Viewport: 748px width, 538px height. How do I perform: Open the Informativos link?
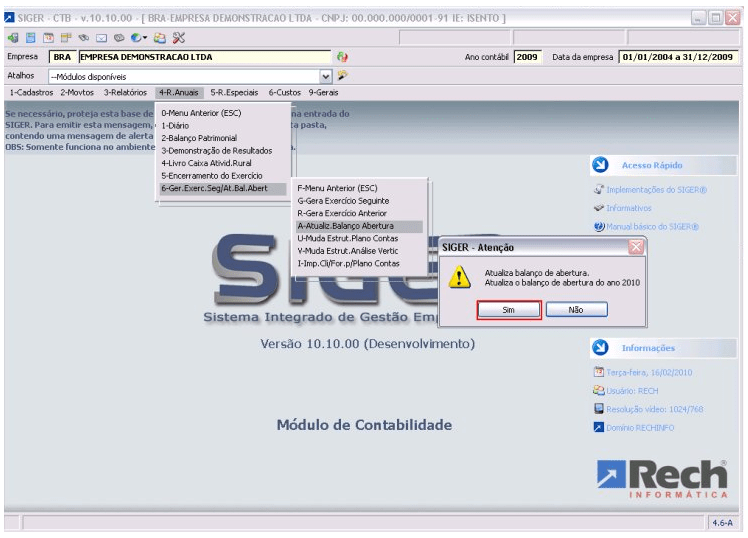click(x=628, y=208)
